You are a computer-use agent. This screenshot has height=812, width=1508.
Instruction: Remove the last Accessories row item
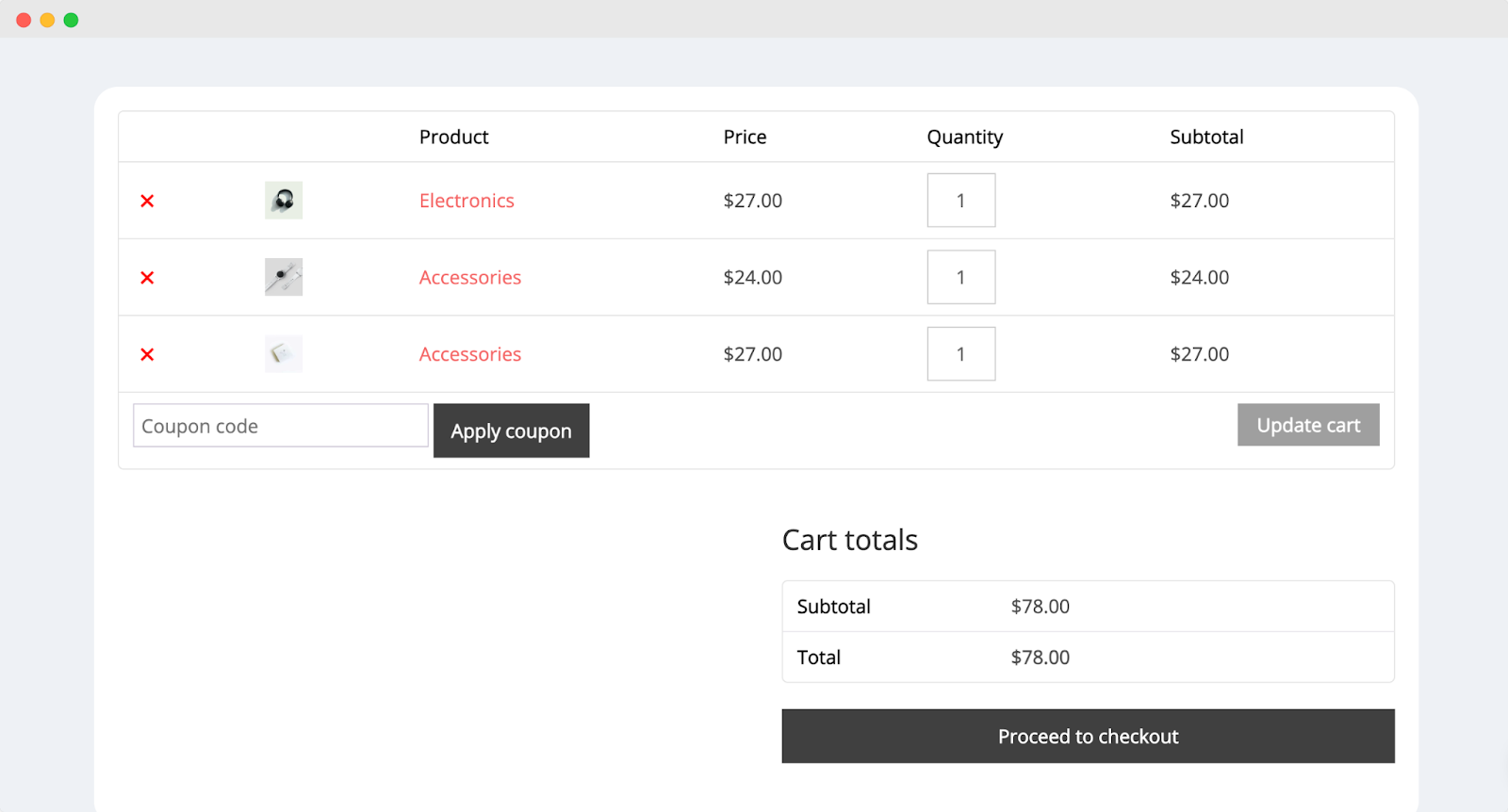pyautogui.click(x=147, y=355)
